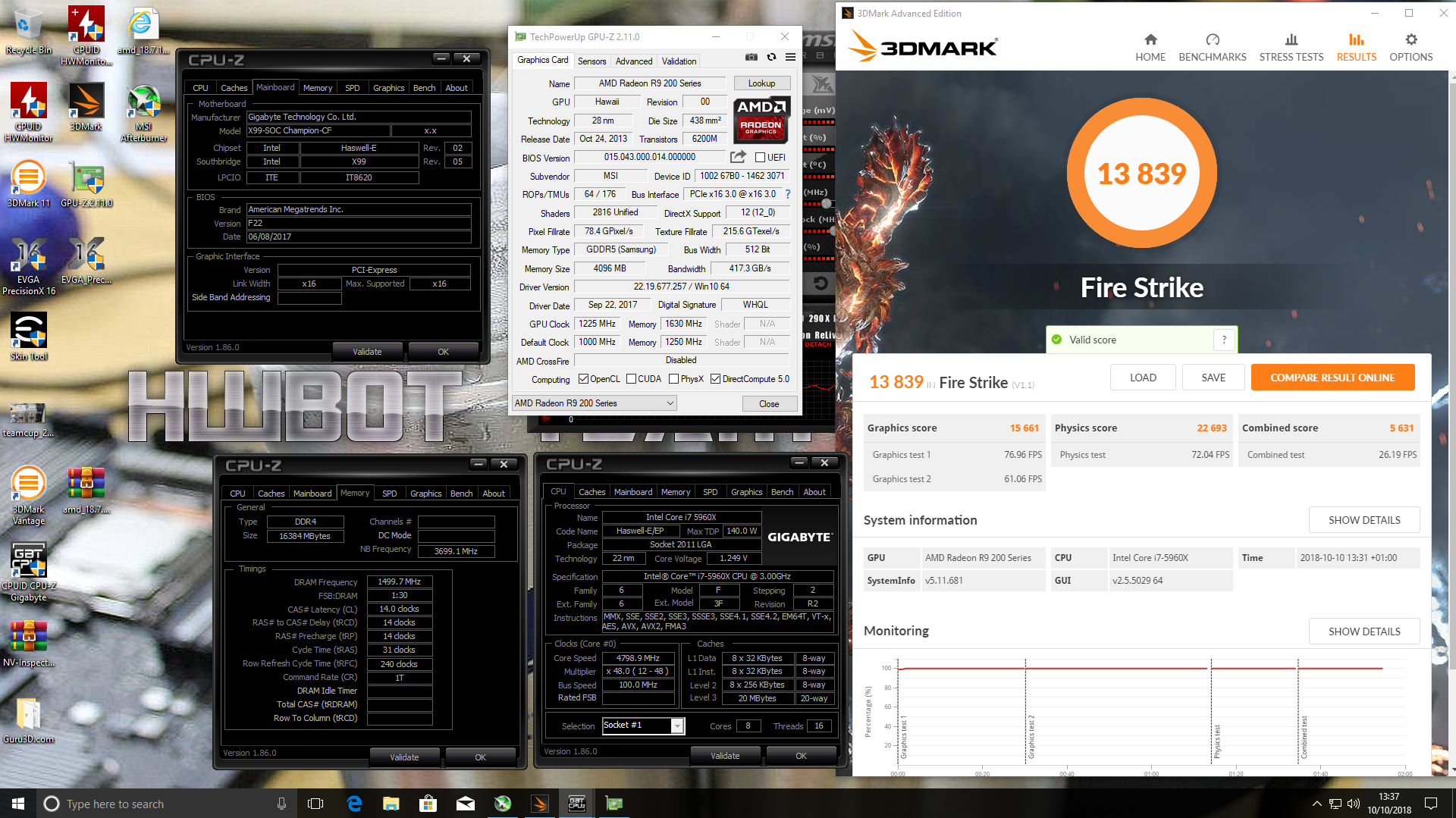The image size is (1456, 818).
Task: Click the Graphics score value 15 661
Action: tap(1024, 428)
